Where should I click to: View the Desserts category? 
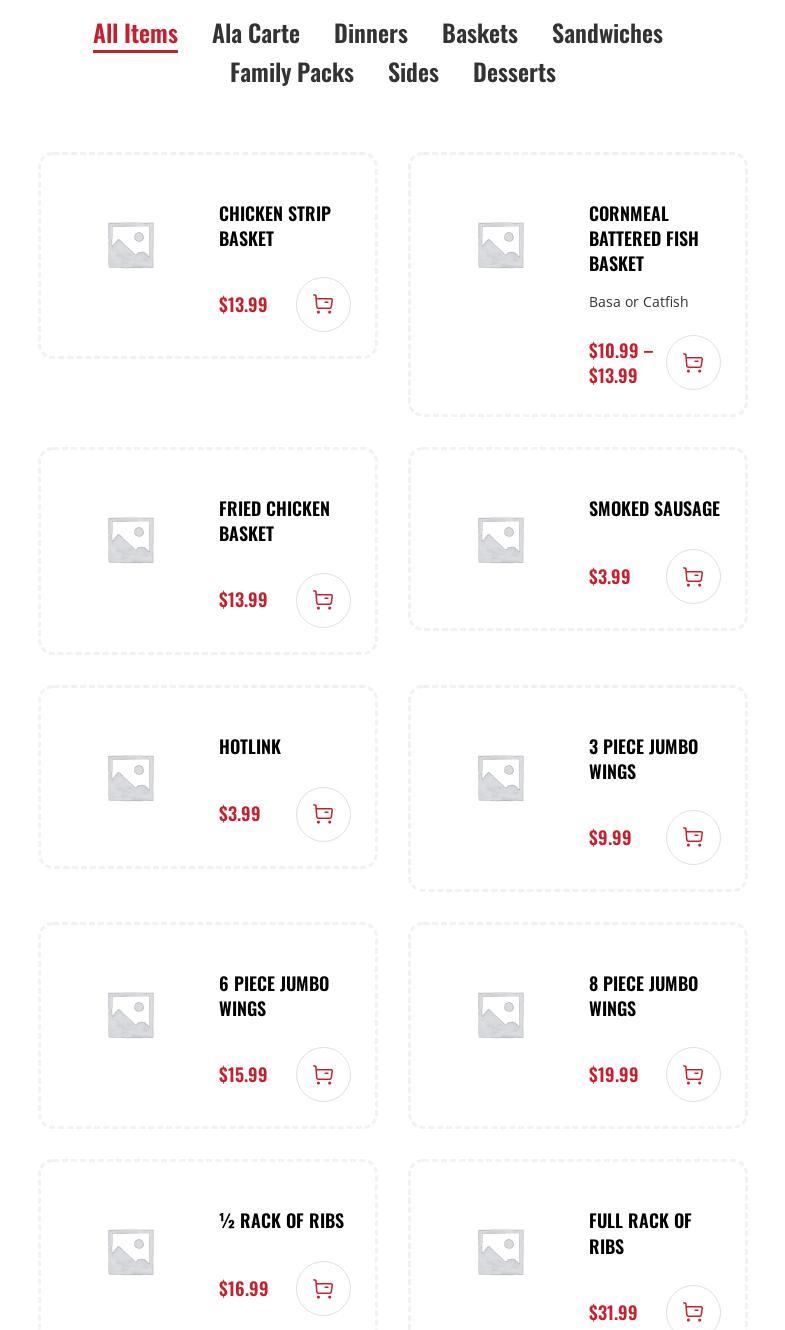coord(514,72)
